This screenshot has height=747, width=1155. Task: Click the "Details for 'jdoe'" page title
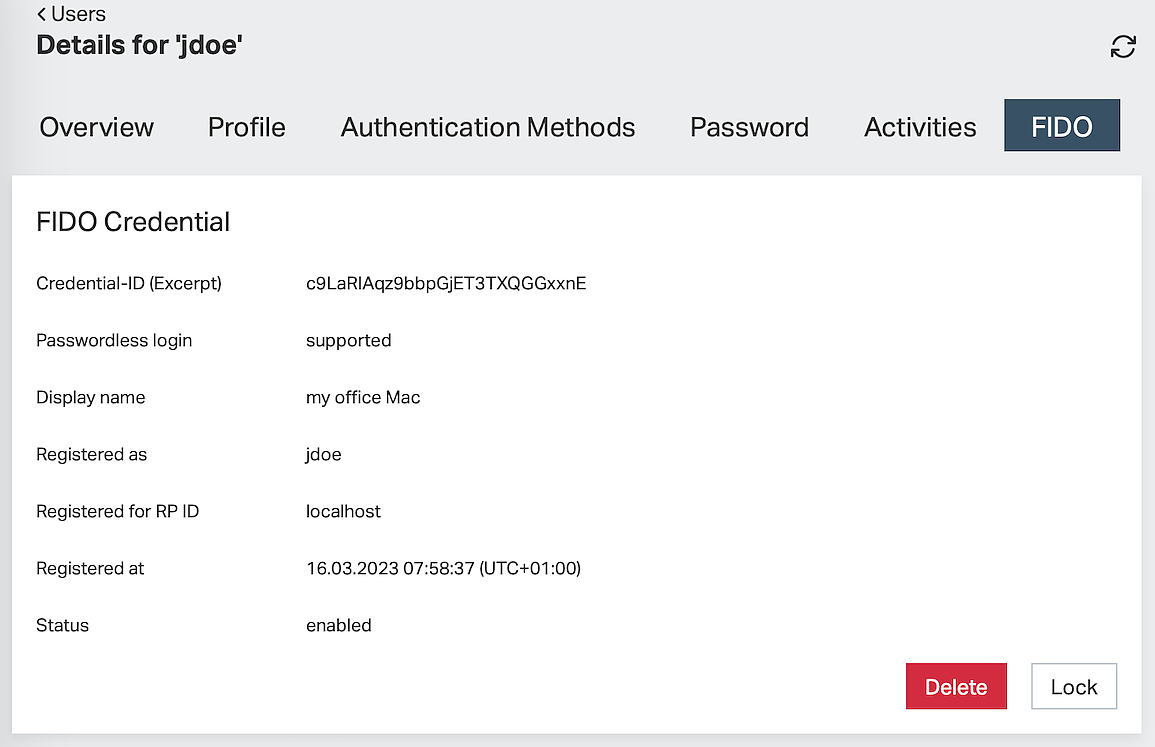[139, 45]
